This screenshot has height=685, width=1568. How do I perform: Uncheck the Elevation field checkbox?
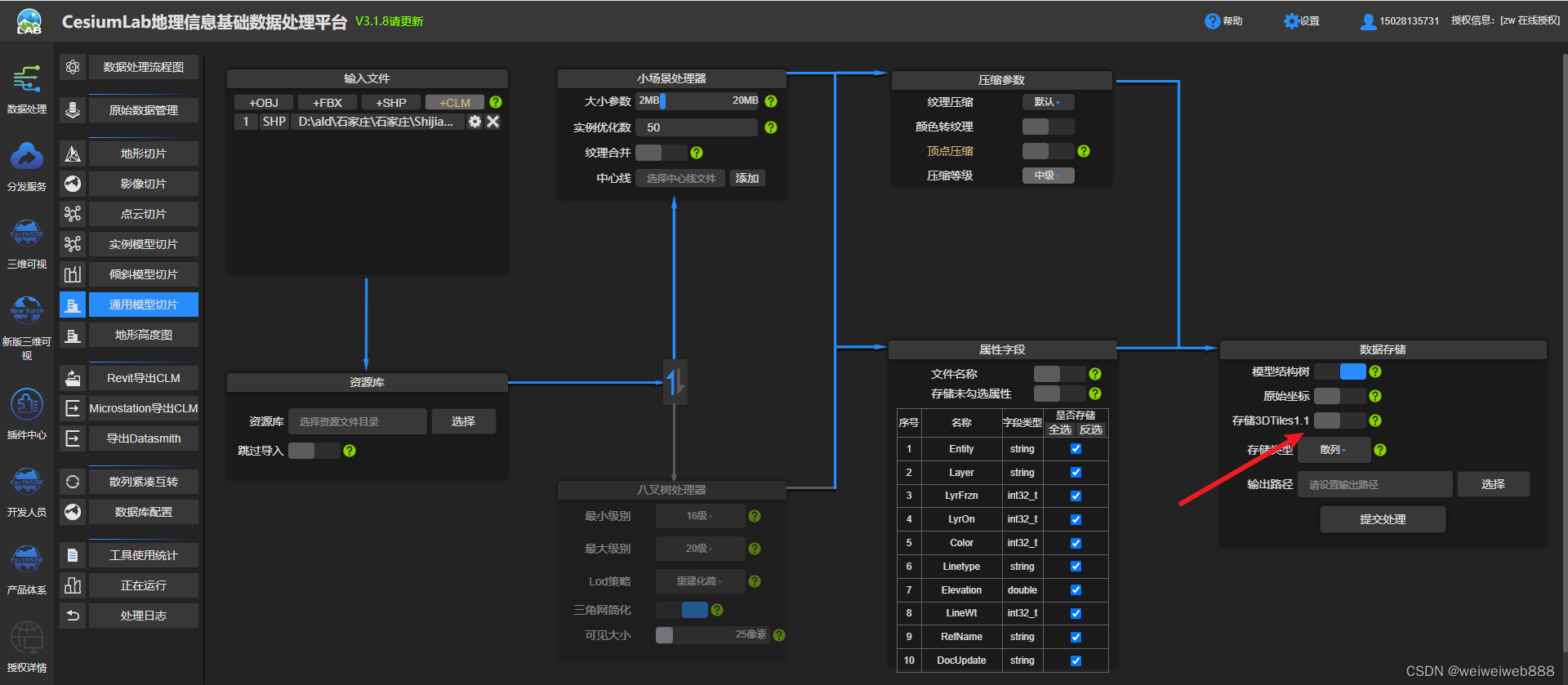pos(1076,590)
